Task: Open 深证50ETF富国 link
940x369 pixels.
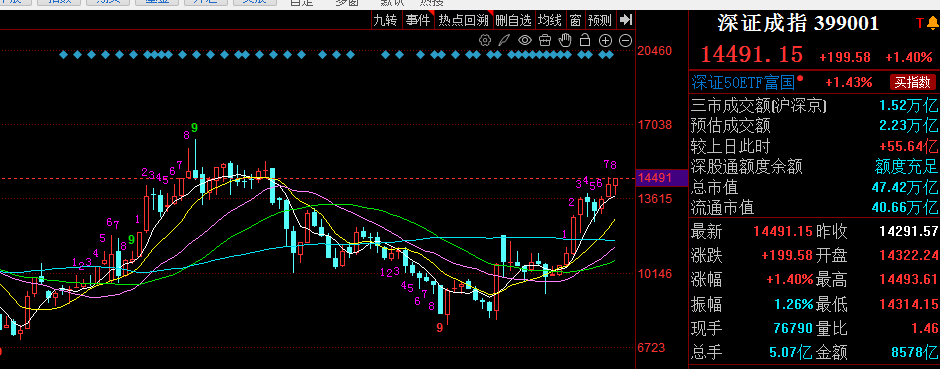Action: [743, 82]
